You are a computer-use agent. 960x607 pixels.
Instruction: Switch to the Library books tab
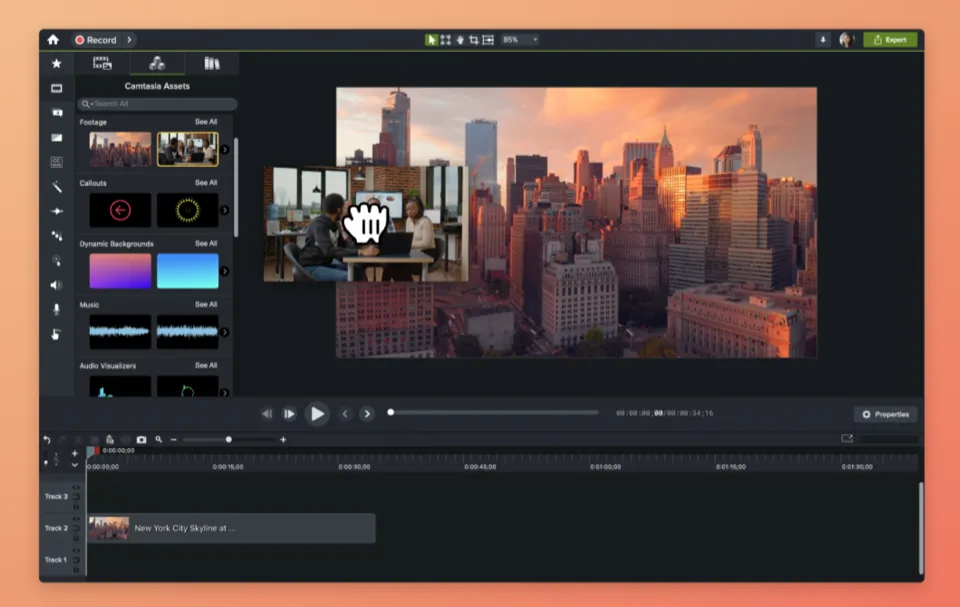click(212, 63)
